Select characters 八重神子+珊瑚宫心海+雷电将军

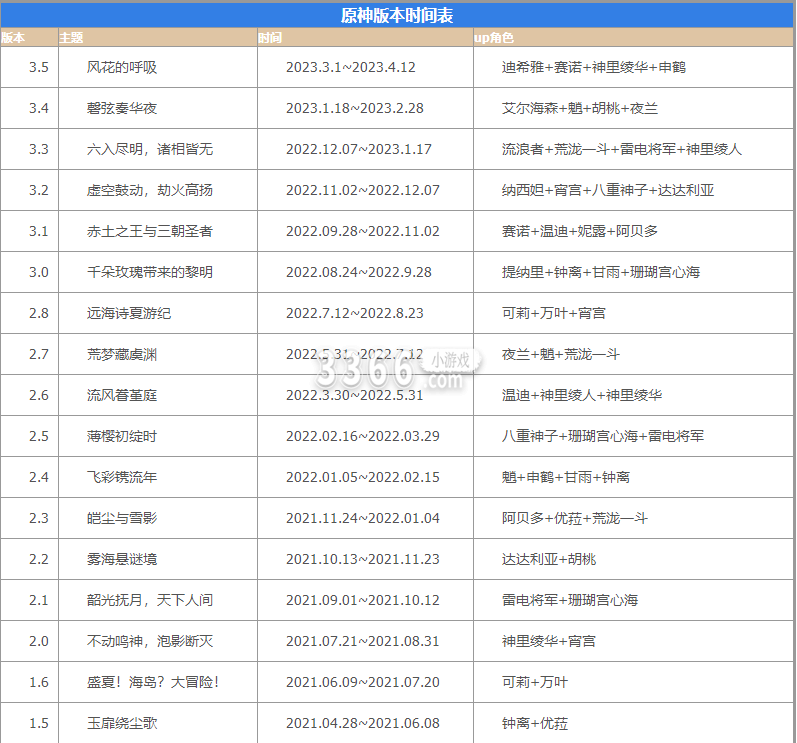603,436
